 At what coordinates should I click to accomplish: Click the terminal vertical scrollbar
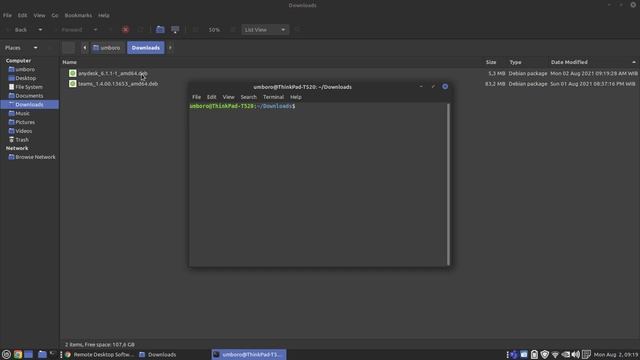(x=448, y=184)
